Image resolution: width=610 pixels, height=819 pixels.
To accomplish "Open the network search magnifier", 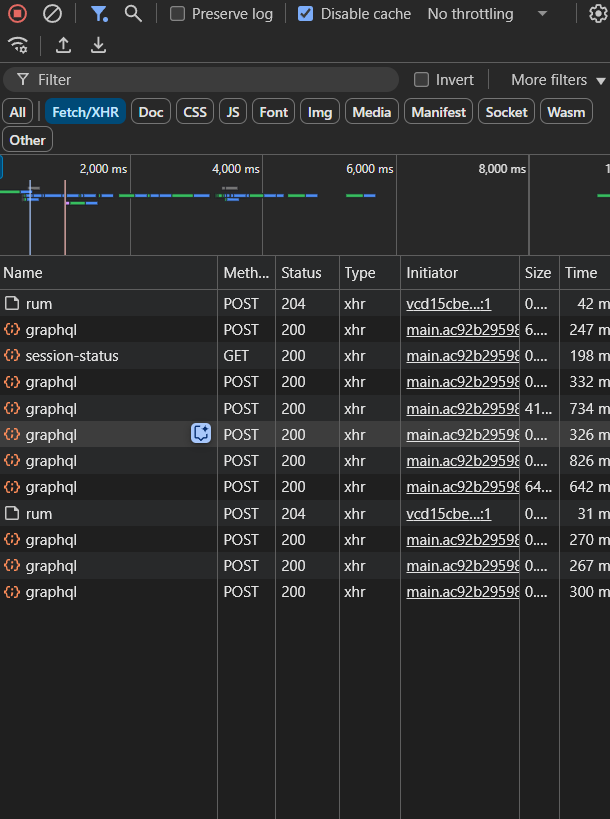I will click(133, 14).
